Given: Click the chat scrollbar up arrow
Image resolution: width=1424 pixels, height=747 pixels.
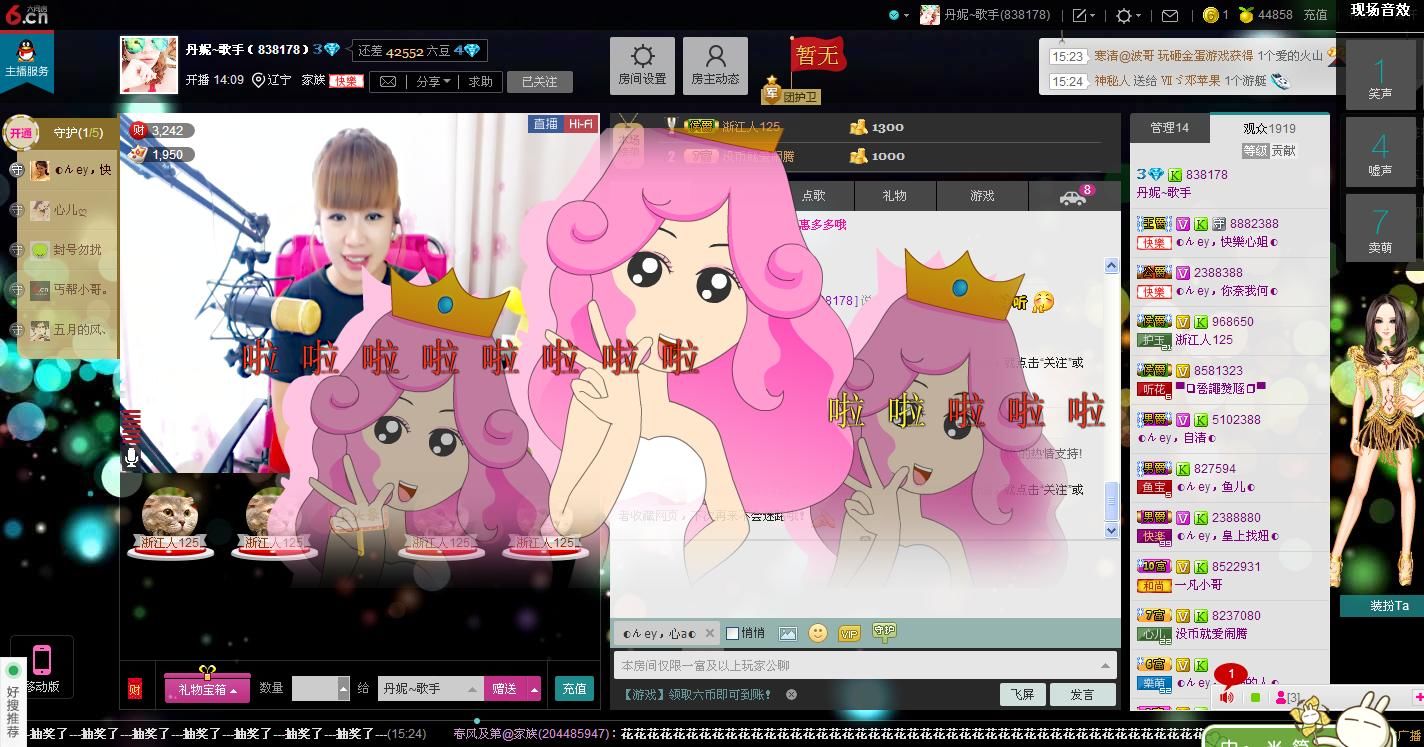Looking at the screenshot, I should pyautogui.click(x=1111, y=265).
